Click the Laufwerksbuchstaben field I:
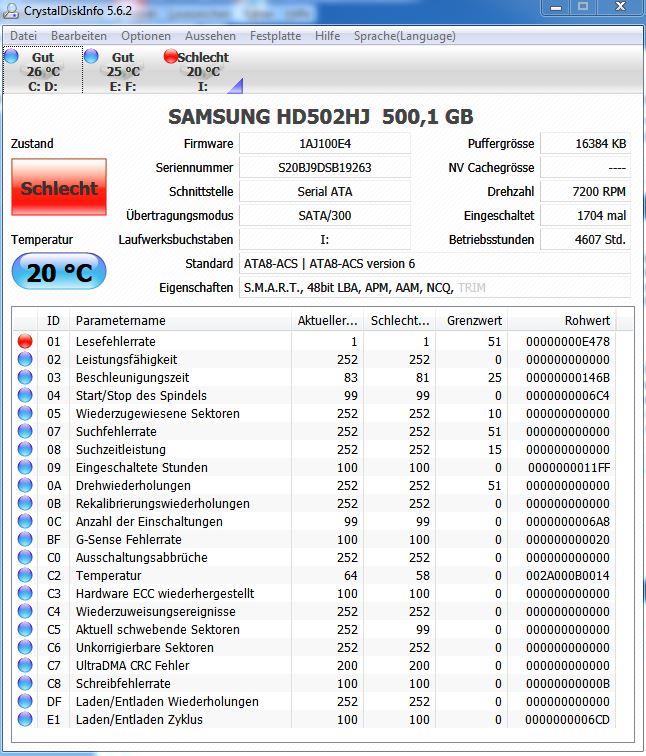 point(325,240)
